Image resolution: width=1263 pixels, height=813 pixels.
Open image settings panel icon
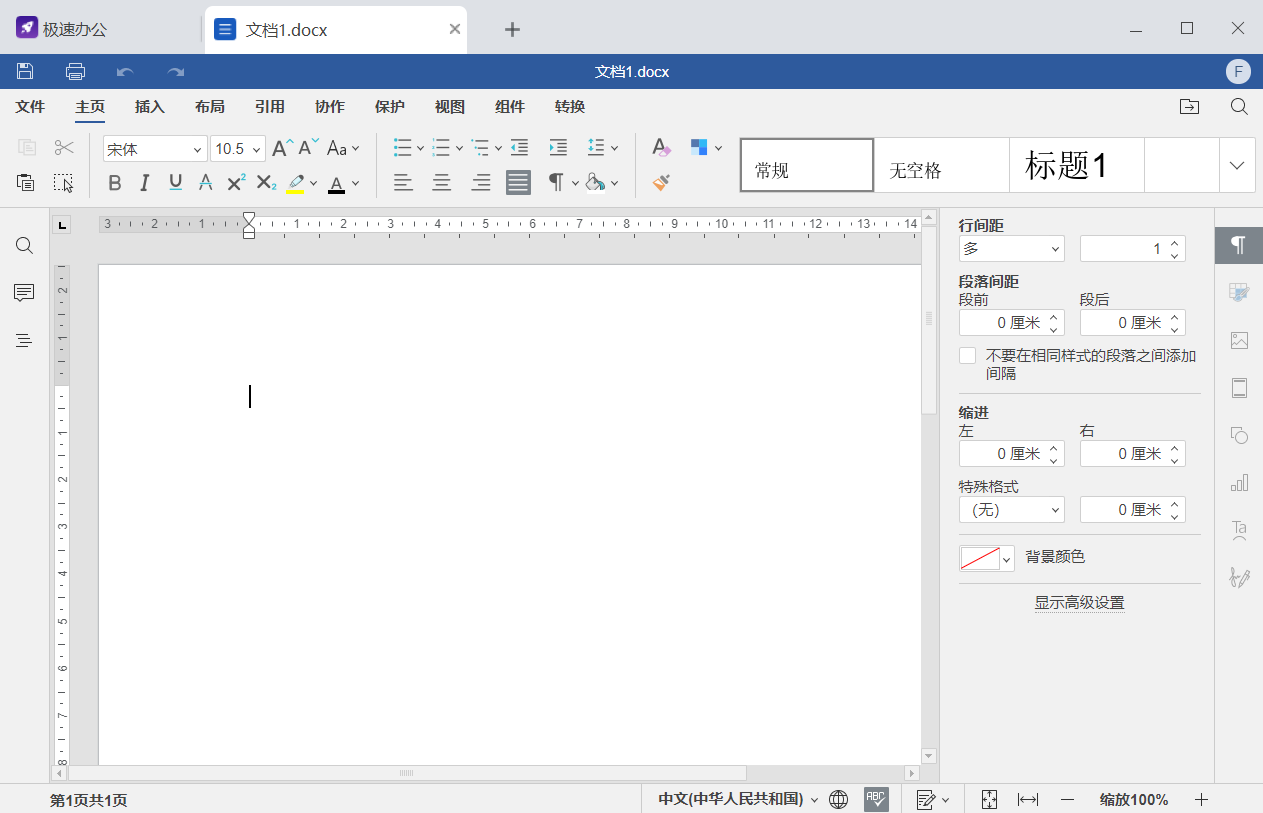[1239, 340]
